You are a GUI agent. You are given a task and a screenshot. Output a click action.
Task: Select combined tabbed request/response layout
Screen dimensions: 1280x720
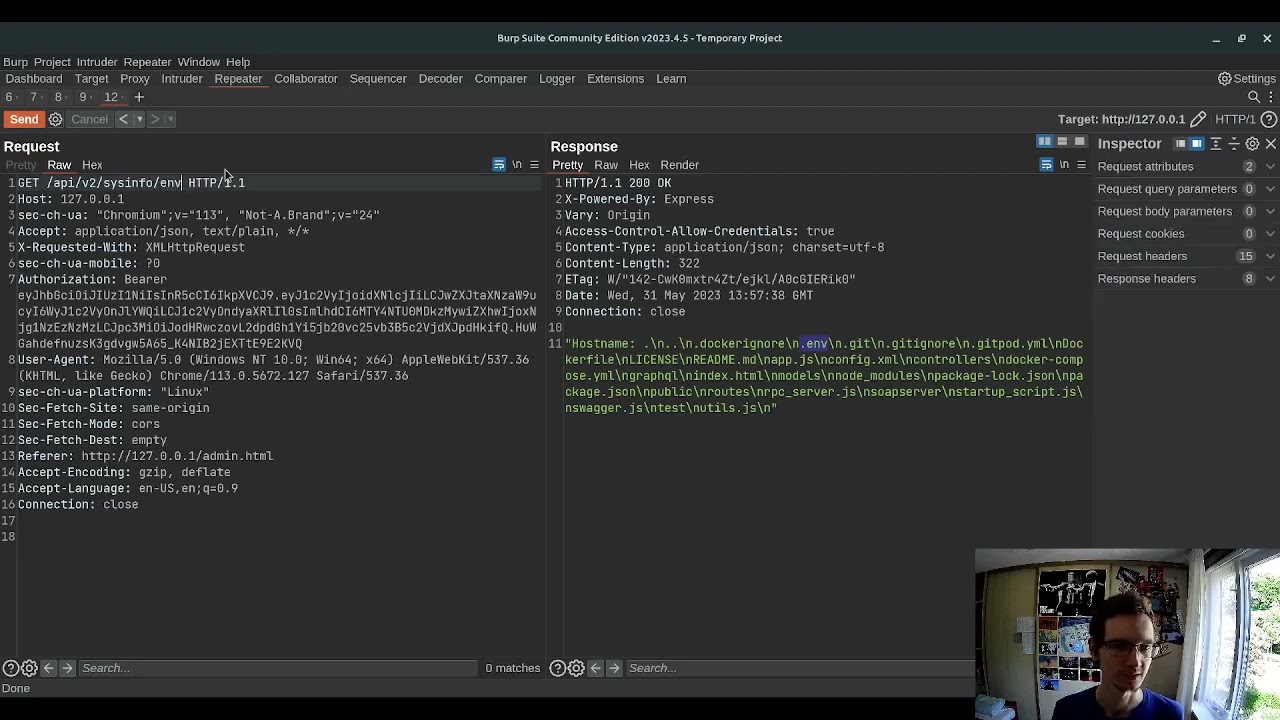click(1079, 142)
